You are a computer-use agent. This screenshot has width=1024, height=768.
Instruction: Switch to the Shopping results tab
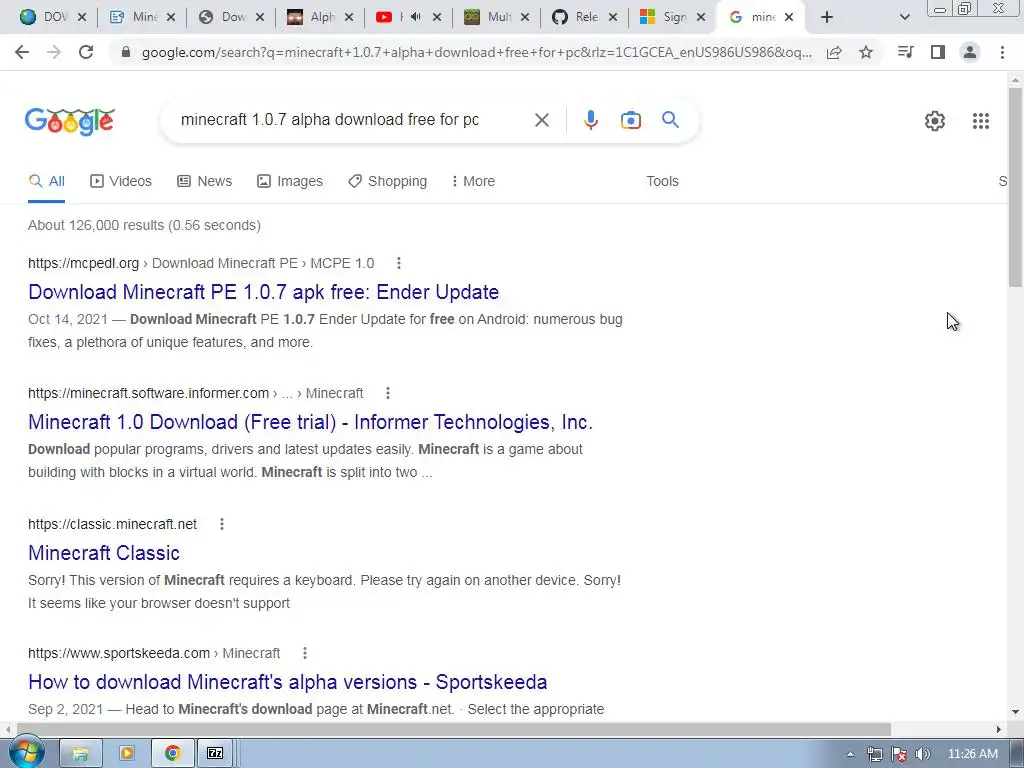(387, 181)
